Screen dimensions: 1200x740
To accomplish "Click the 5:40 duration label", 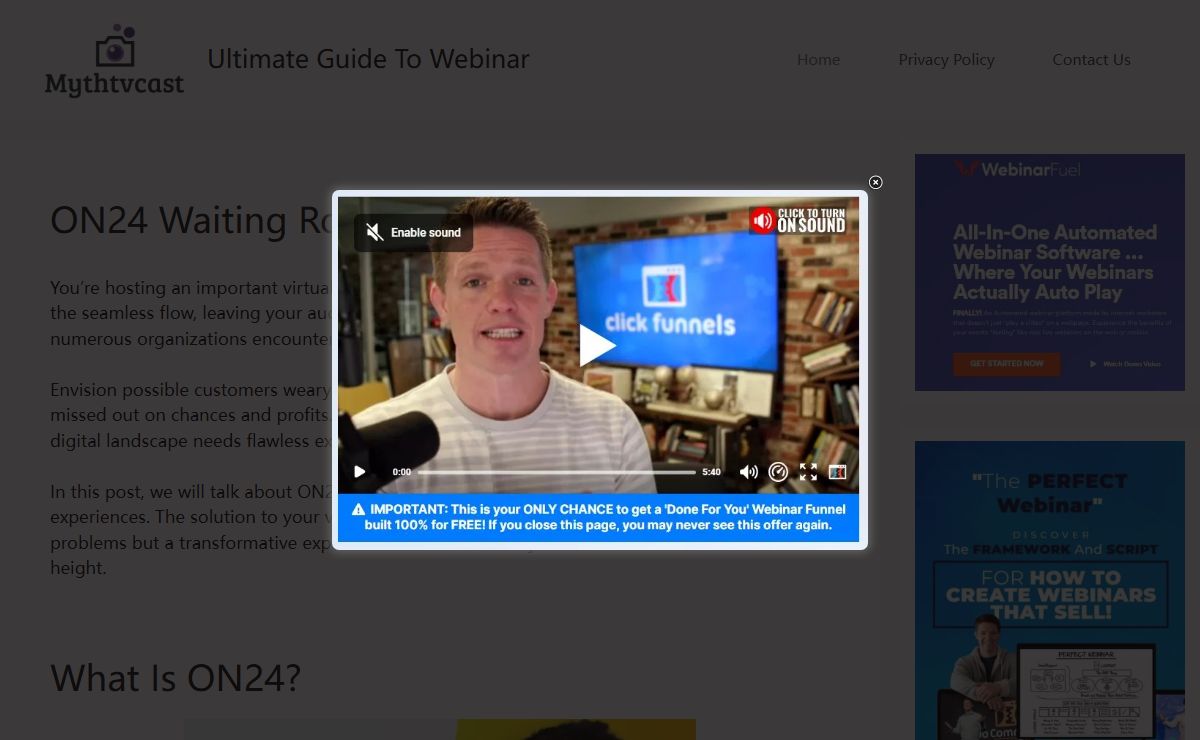I will [711, 472].
